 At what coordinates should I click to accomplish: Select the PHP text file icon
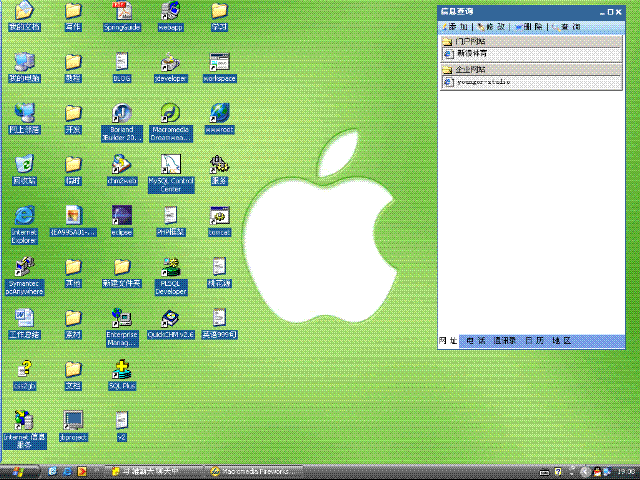point(171,221)
